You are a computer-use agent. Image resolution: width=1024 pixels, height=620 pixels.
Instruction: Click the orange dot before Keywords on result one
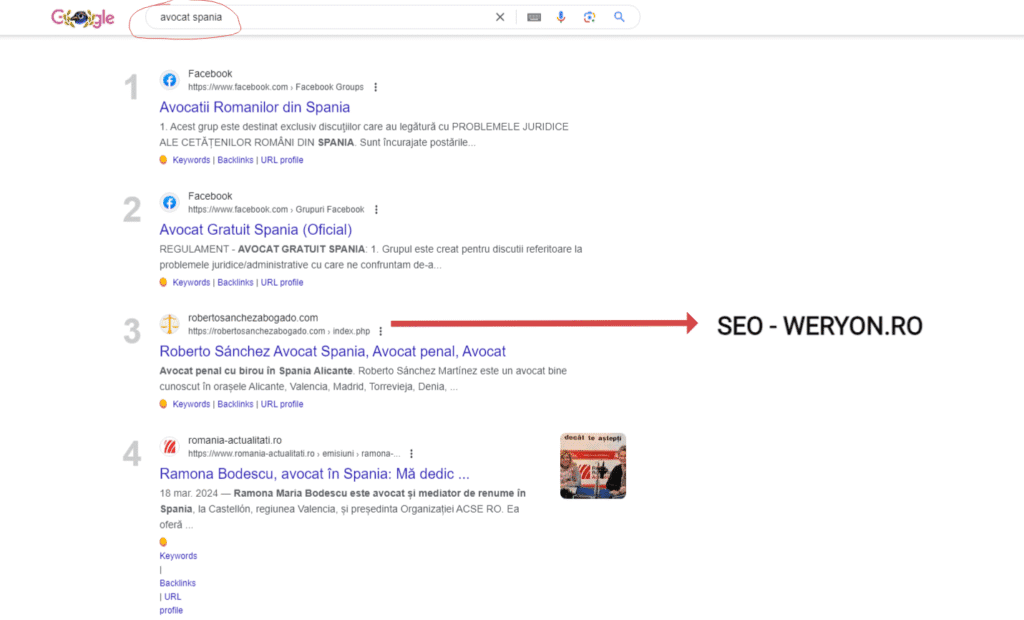tap(163, 159)
